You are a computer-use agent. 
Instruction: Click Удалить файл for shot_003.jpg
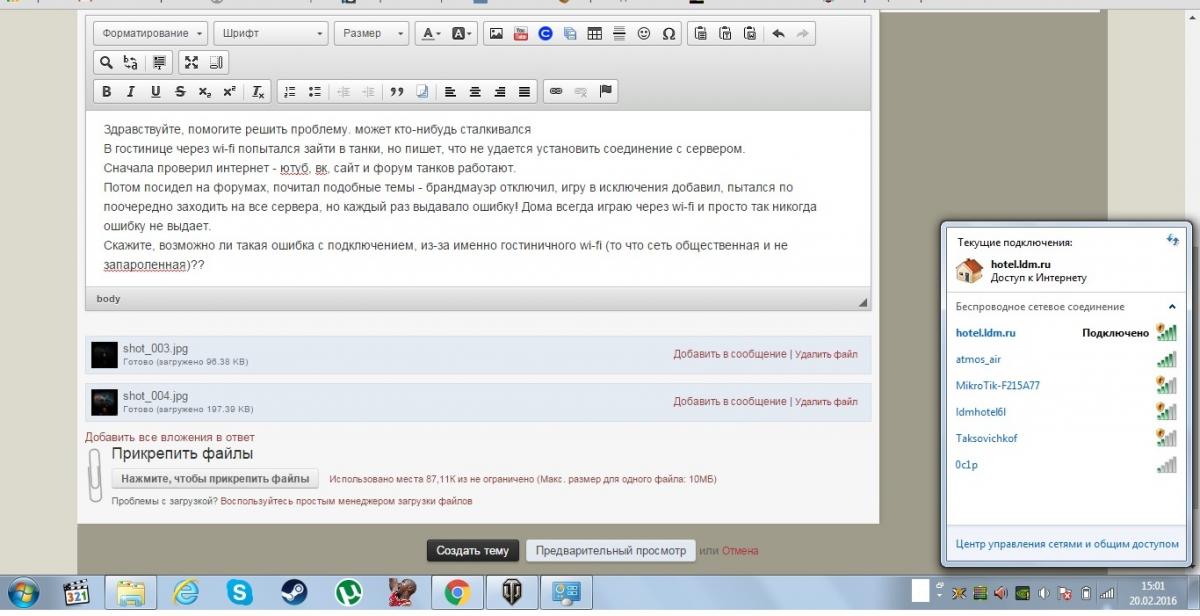coord(826,354)
